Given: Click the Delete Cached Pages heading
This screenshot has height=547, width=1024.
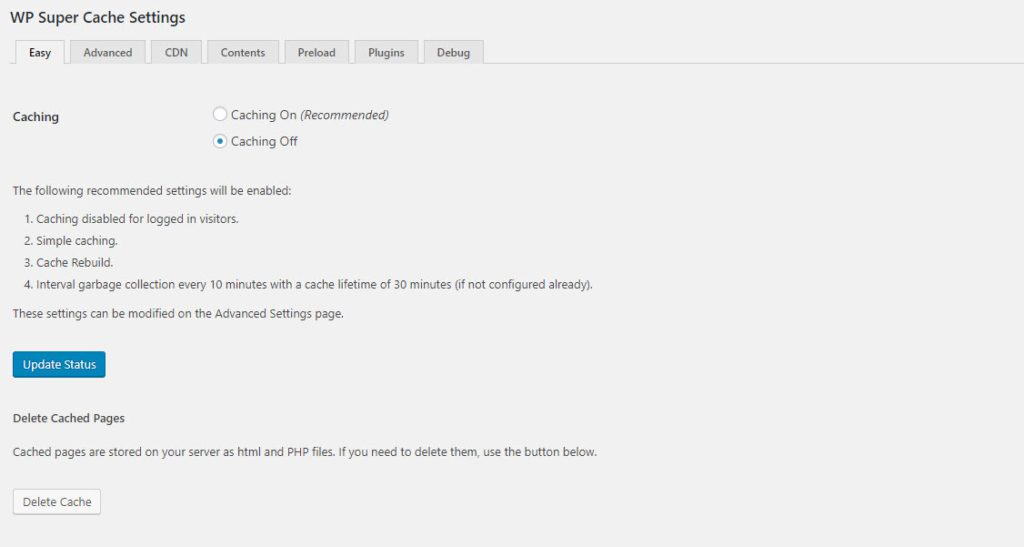Looking at the screenshot, I should click(68, 418).
